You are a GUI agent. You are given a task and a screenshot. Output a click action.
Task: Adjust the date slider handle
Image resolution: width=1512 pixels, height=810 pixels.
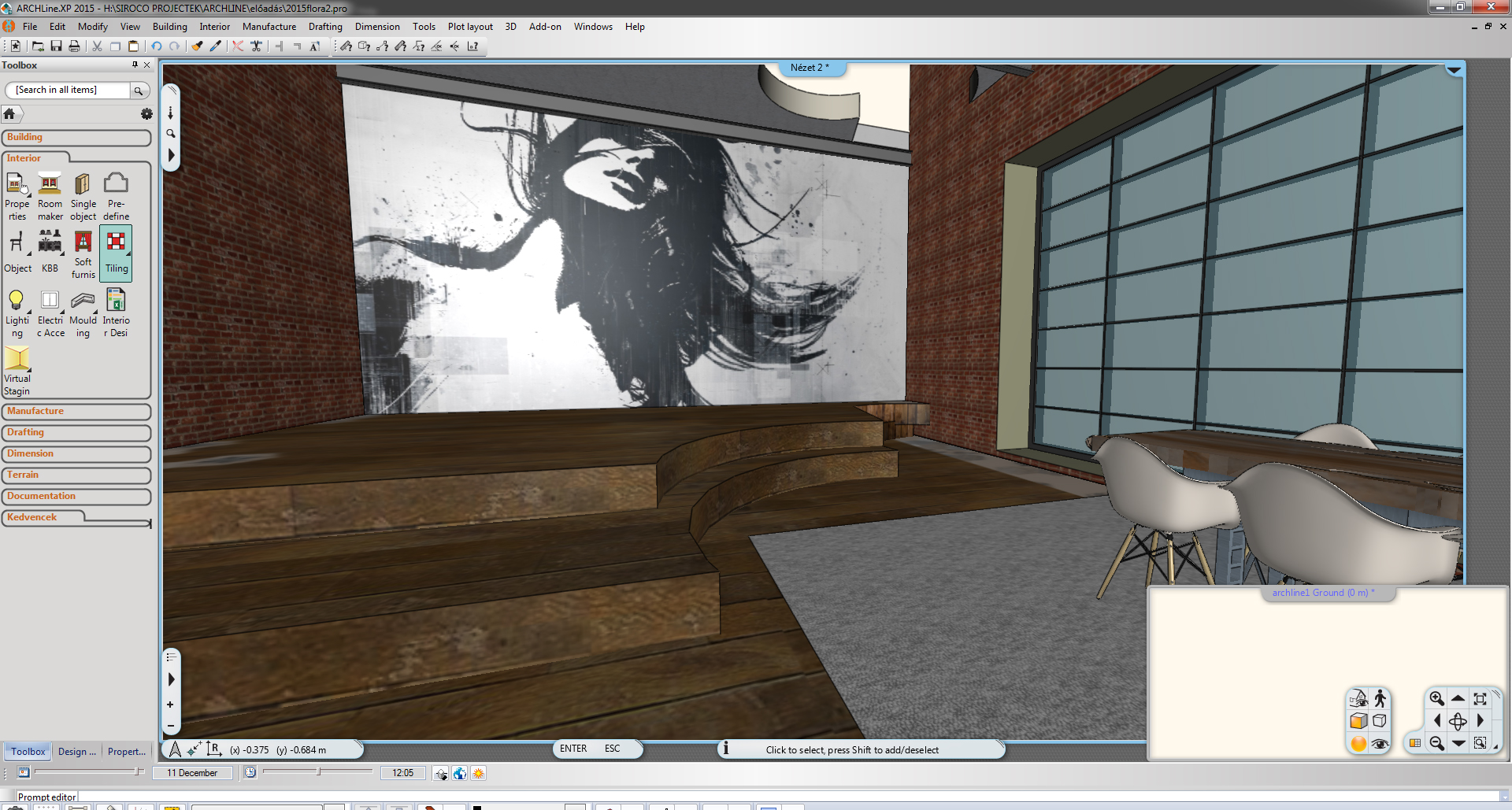[x=138, y=772]
